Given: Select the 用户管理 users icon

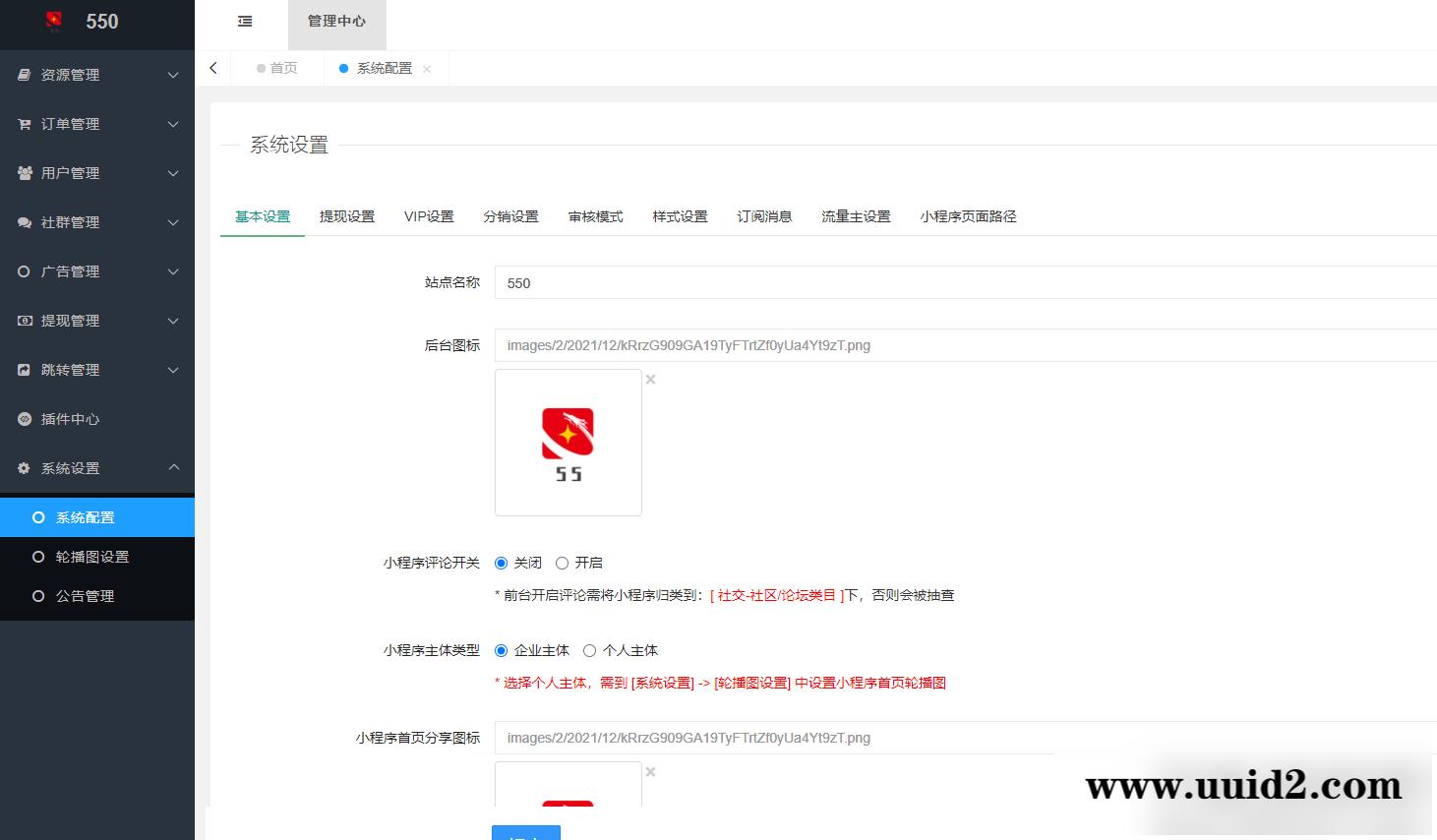Looking at the screenshot, I should click(x=24, y=172).
